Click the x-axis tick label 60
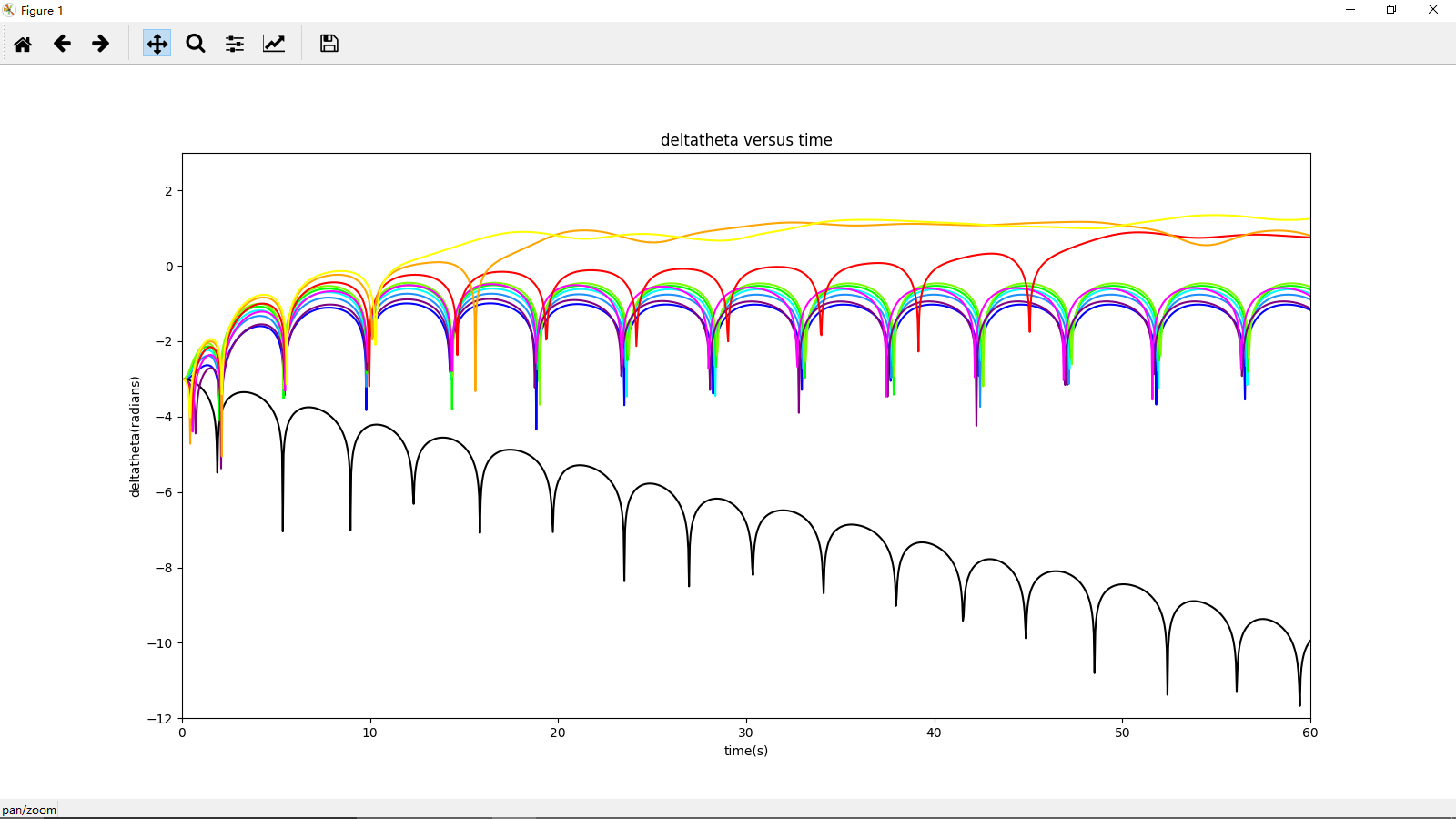 coord(1309,733)
